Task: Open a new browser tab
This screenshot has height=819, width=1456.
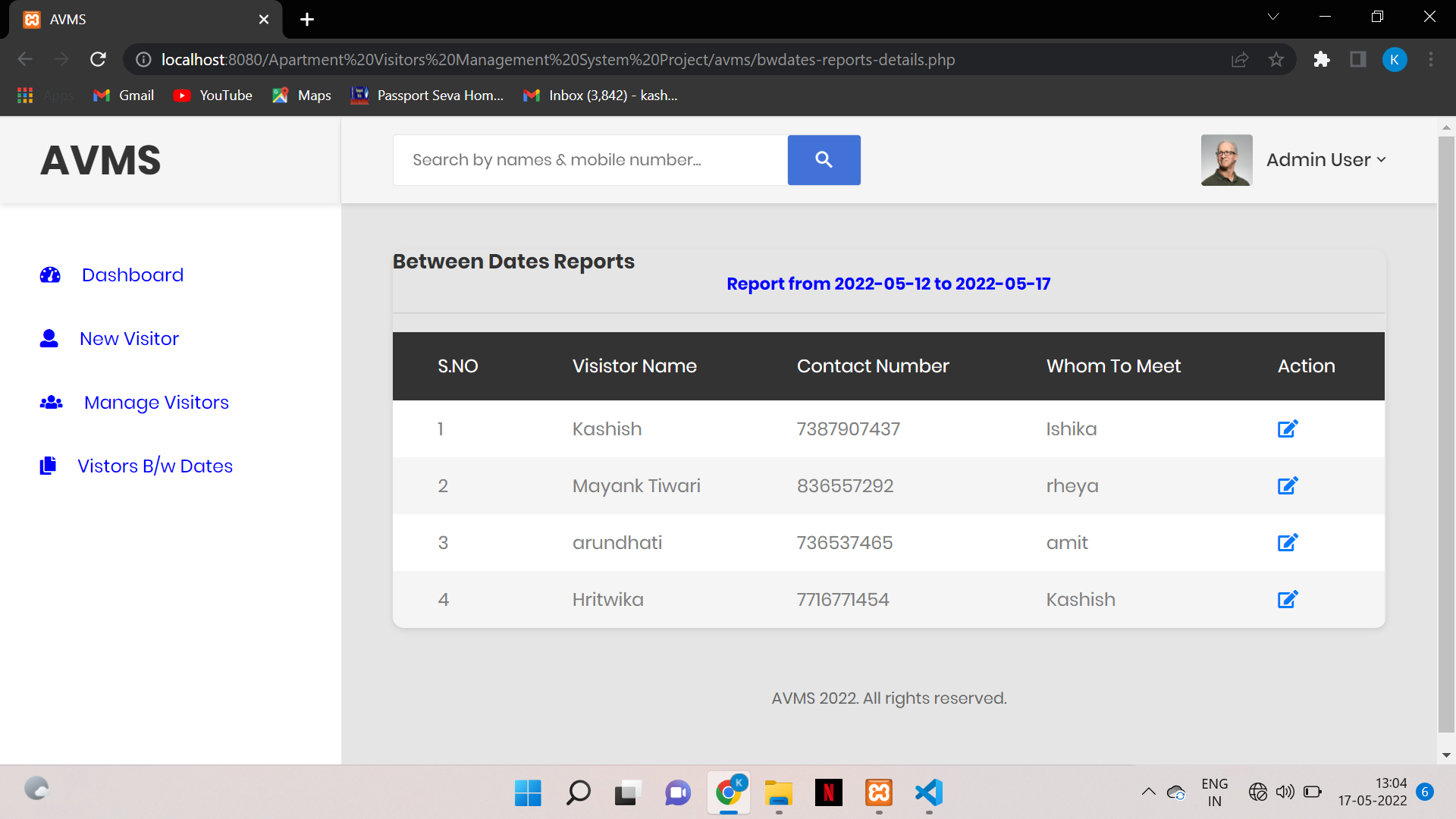Action: 307,19
